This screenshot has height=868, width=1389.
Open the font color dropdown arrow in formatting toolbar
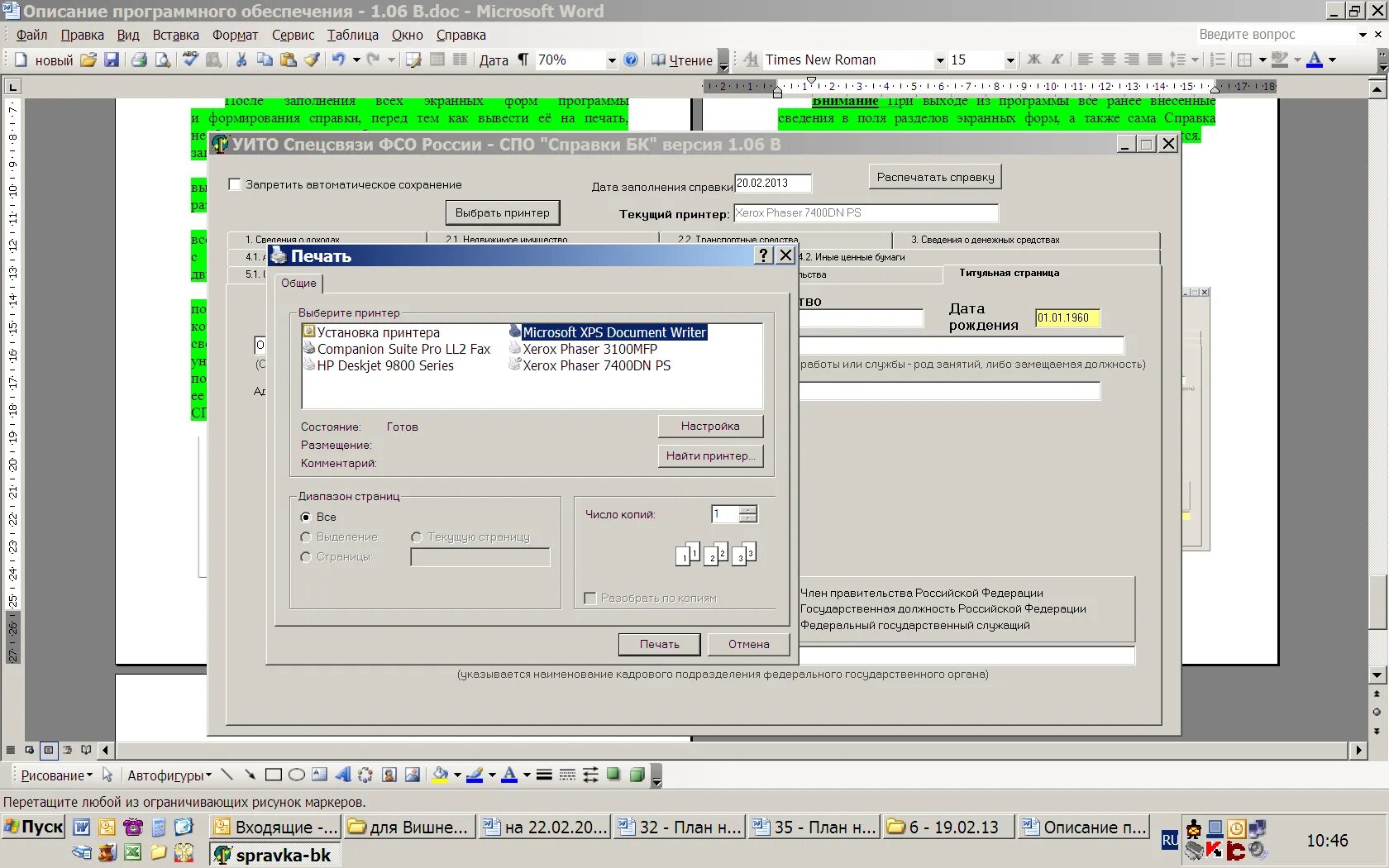[1332, 60]
